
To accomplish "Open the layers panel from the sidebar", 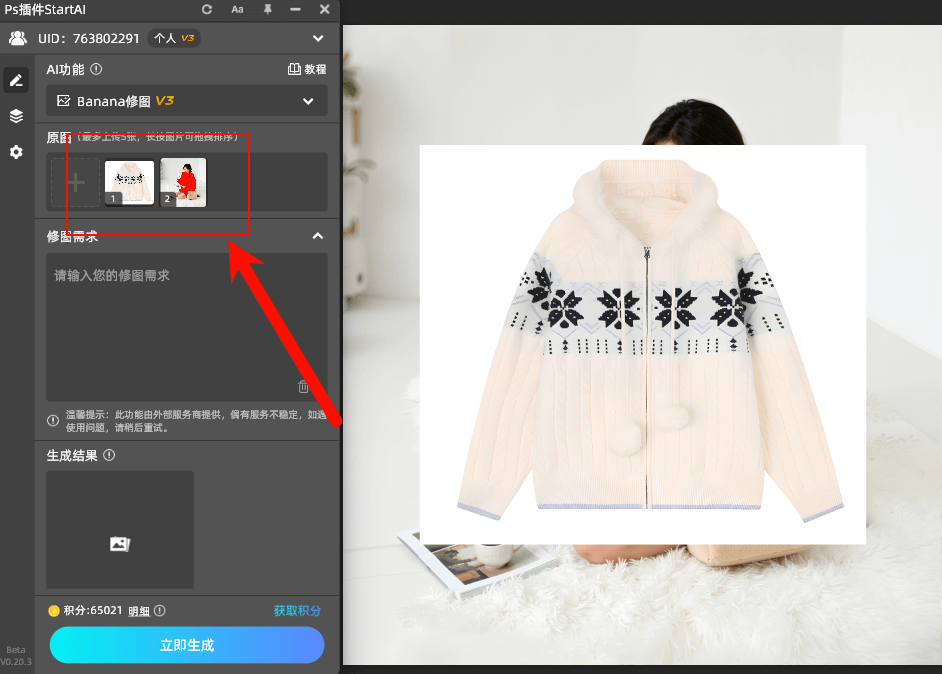I will pyautogui.click(x=16, y=116).
